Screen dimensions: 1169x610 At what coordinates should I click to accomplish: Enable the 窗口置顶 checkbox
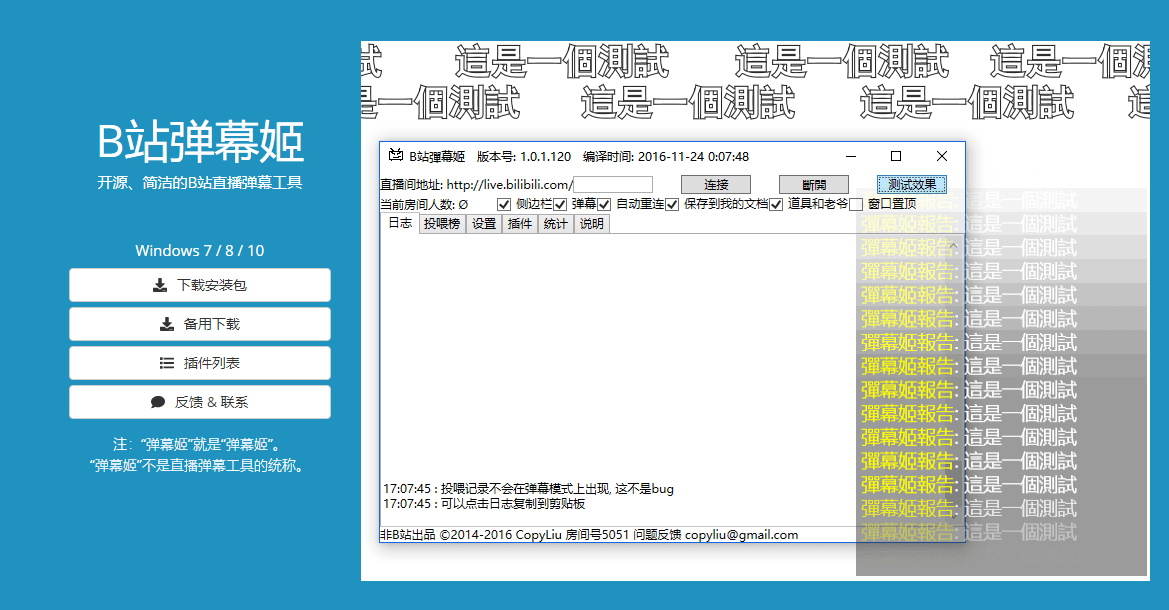[x=856, y=204]
